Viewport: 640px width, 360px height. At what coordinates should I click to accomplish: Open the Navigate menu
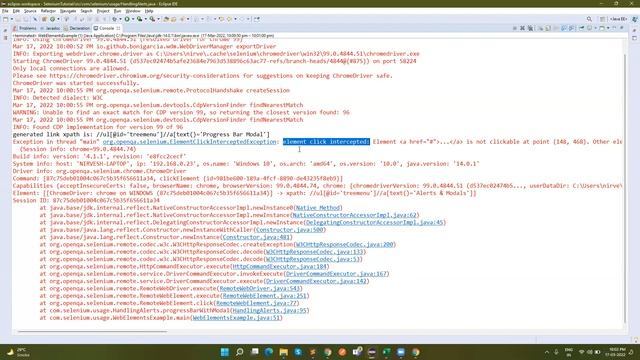pos(68,11)
